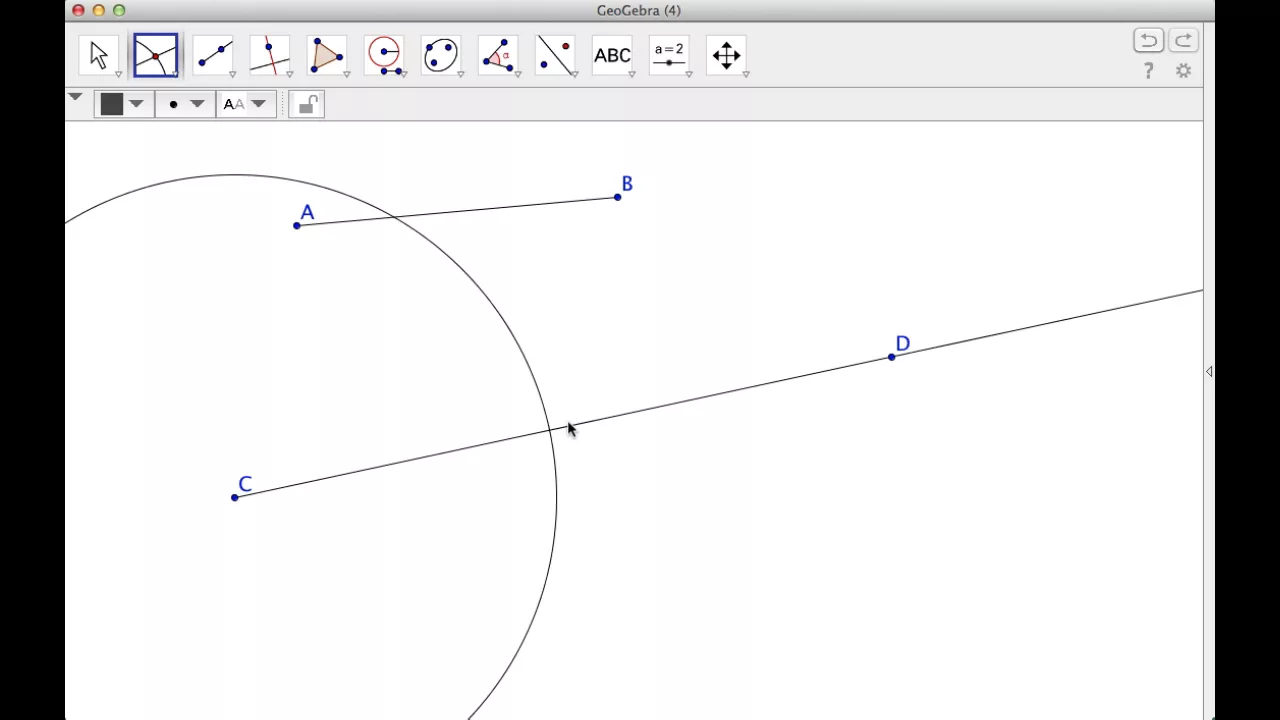Image resolution: width=1280 pixels, height=720 pixels.
Task: Expand the Circle tool submenu triangle
Action: 403,74
